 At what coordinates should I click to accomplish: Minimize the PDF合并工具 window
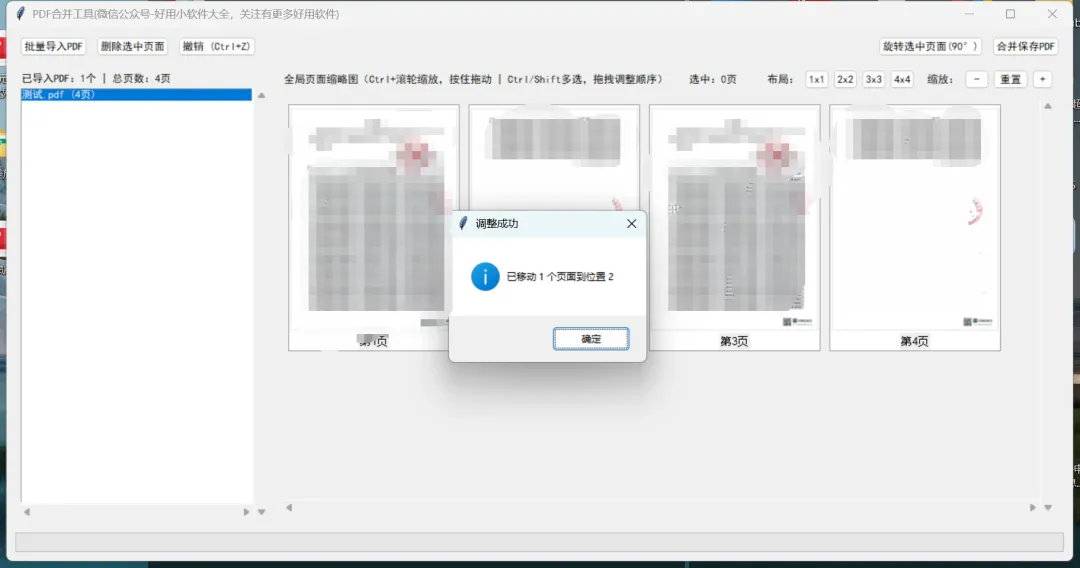click(x=969, y=14)
